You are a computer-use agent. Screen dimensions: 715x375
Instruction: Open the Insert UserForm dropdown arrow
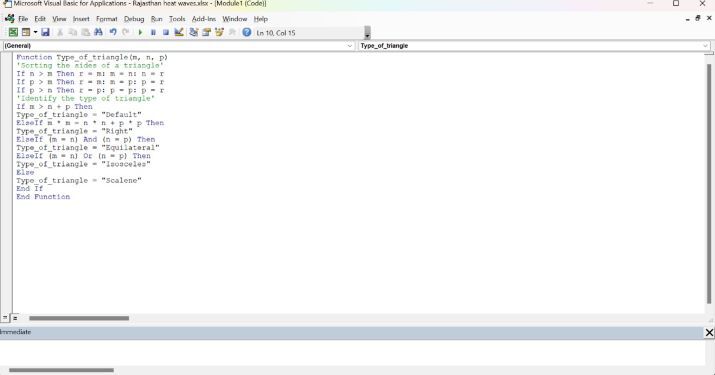click(35, 32)
